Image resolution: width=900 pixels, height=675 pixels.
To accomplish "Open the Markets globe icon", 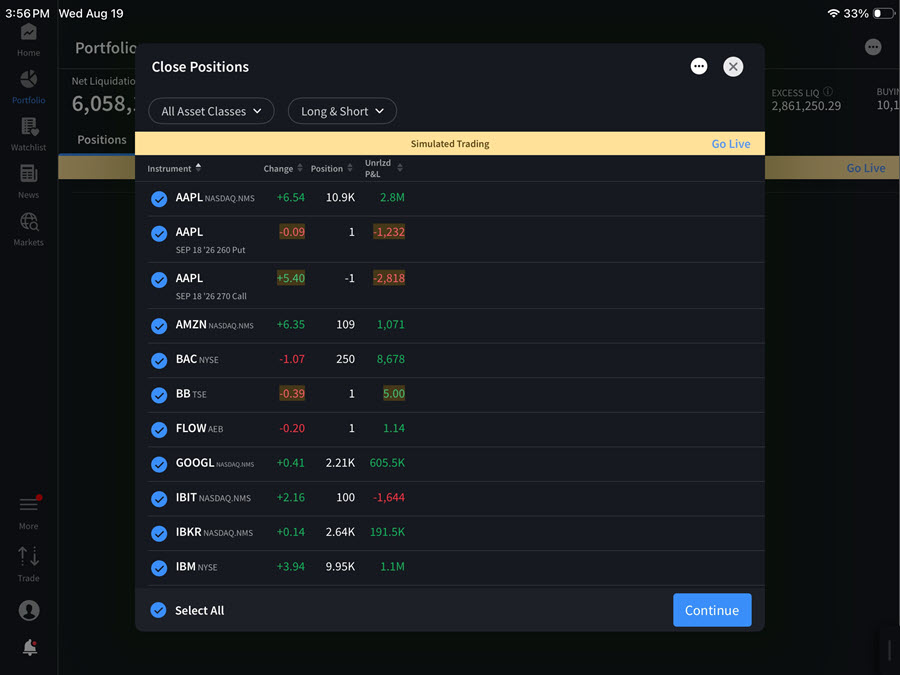I will [x=29, y=222].
